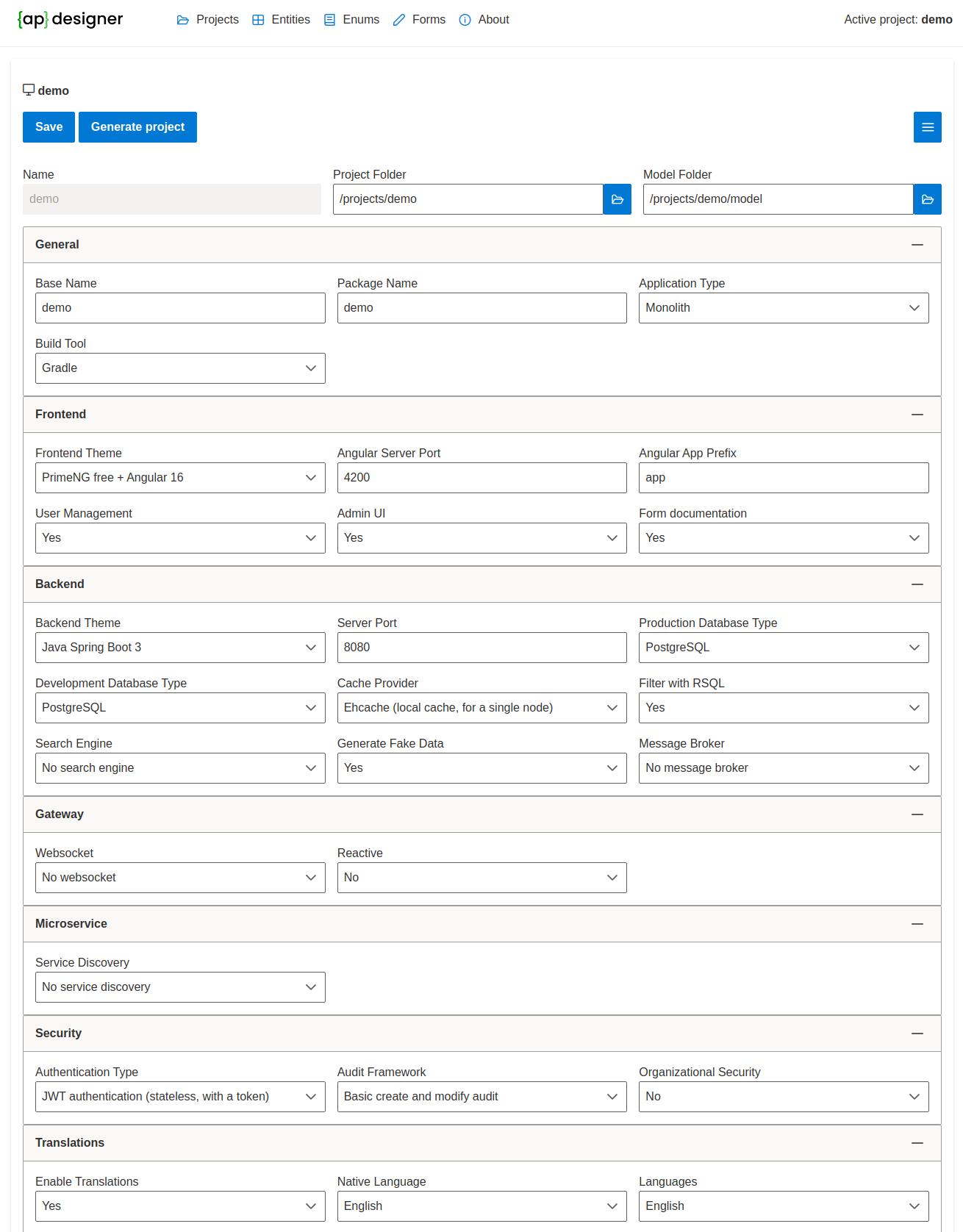Focus the Angular Server Port field

coord(481,478)
